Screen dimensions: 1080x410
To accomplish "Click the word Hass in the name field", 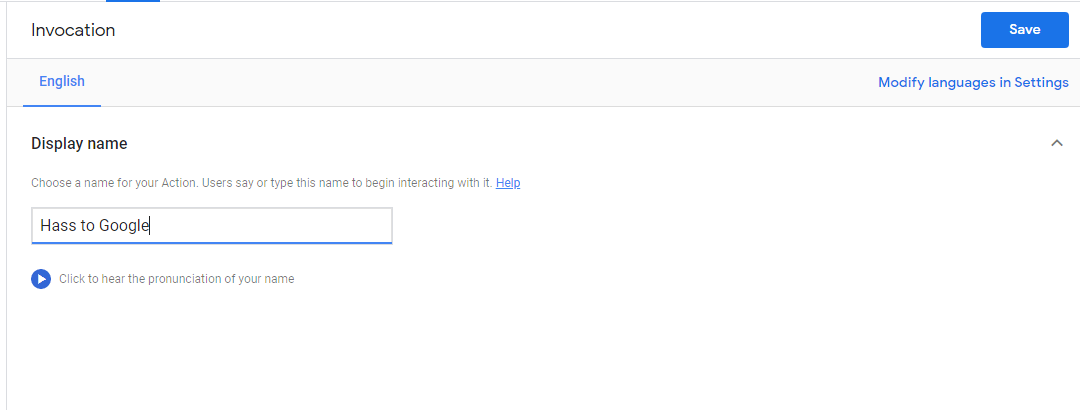I will tap(57, 226).
